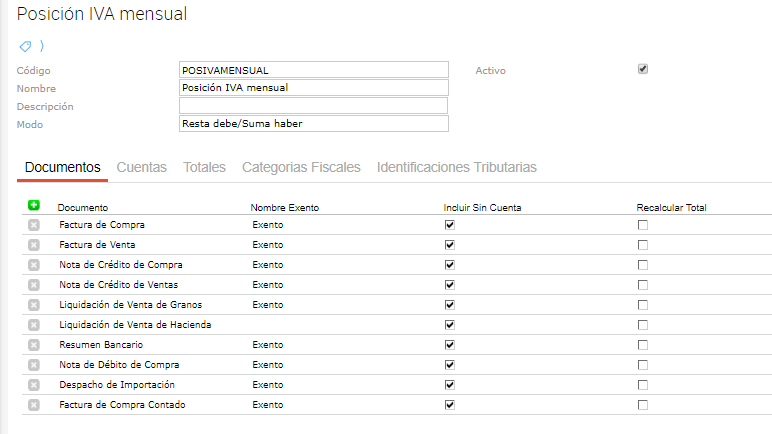This screenshot has height=434, width=772.
Task: Toggle Incluir Sin Cuenta for Factura de Venta
Action: 449,245
